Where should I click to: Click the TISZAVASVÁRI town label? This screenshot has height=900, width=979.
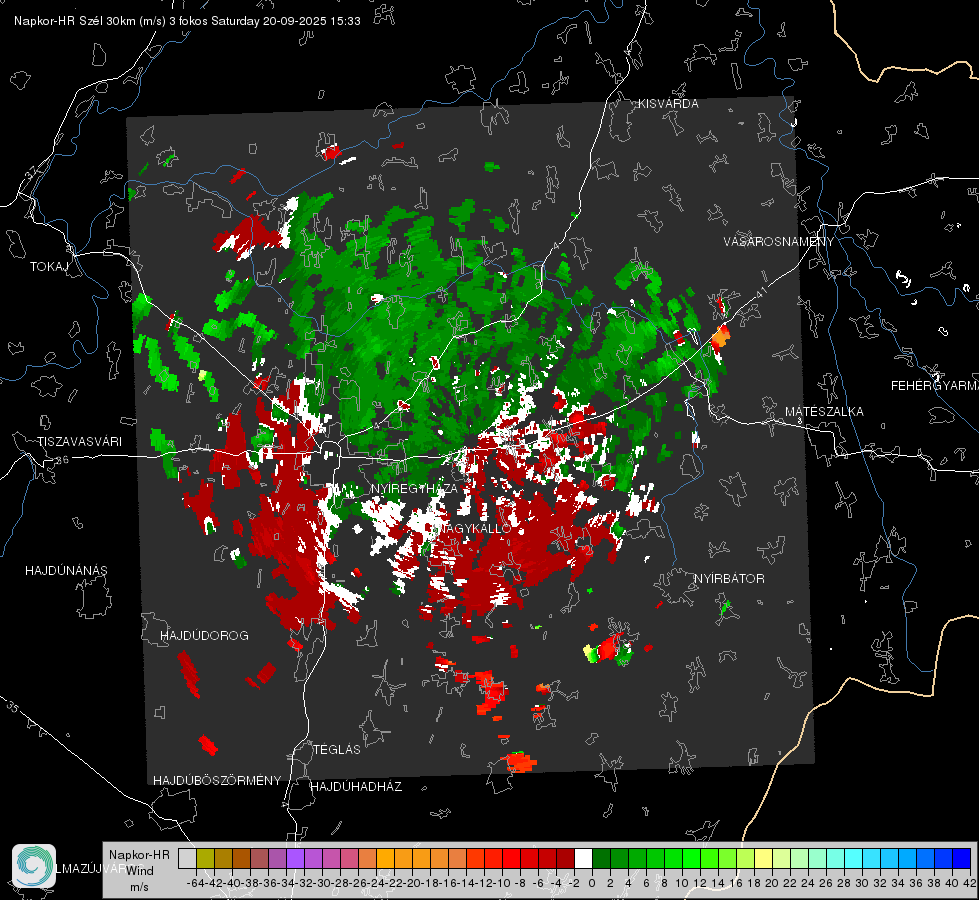click(x=79, y=442)
